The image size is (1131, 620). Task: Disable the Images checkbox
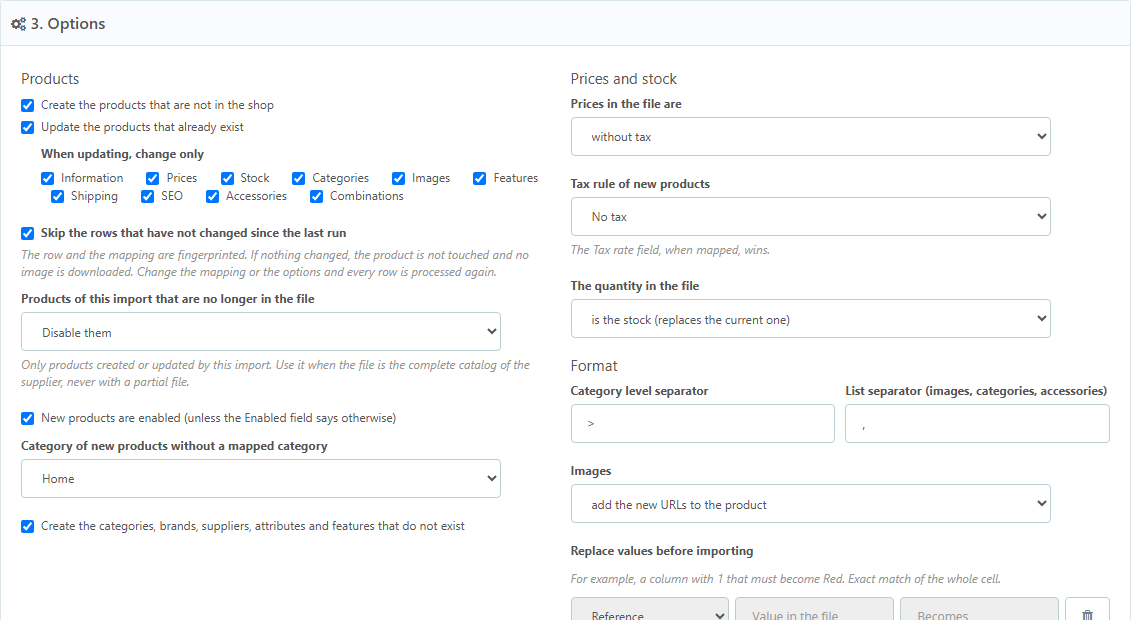pos(398,178)
